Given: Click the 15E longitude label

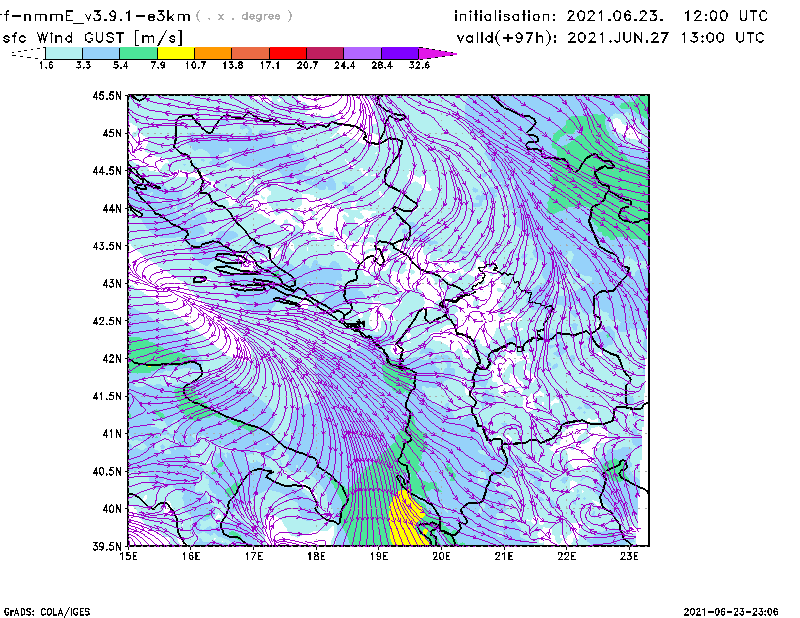Looking at the screenshot, I should (x=128, y=556).
